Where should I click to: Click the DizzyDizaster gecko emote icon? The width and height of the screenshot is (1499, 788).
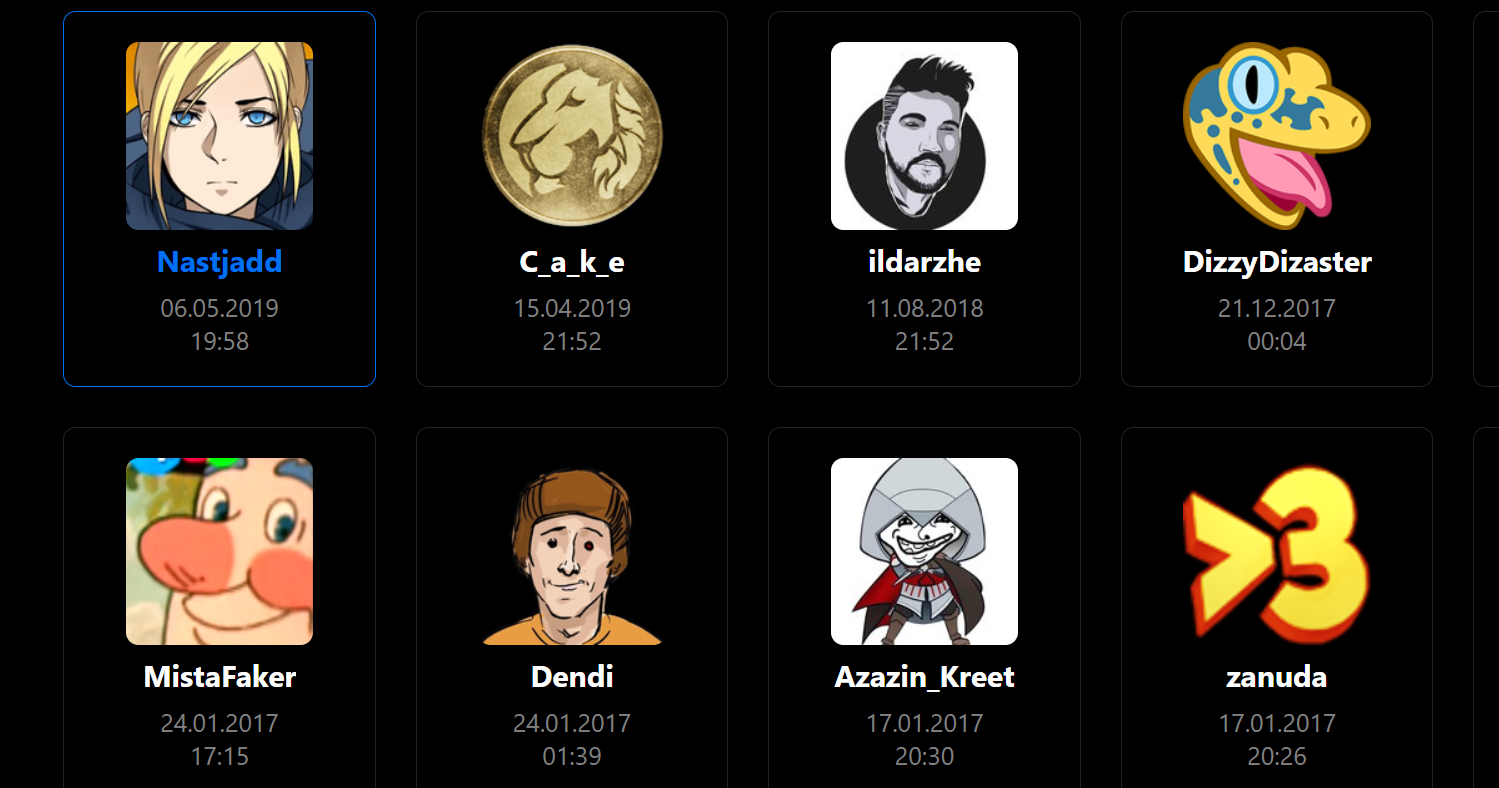1277,136
